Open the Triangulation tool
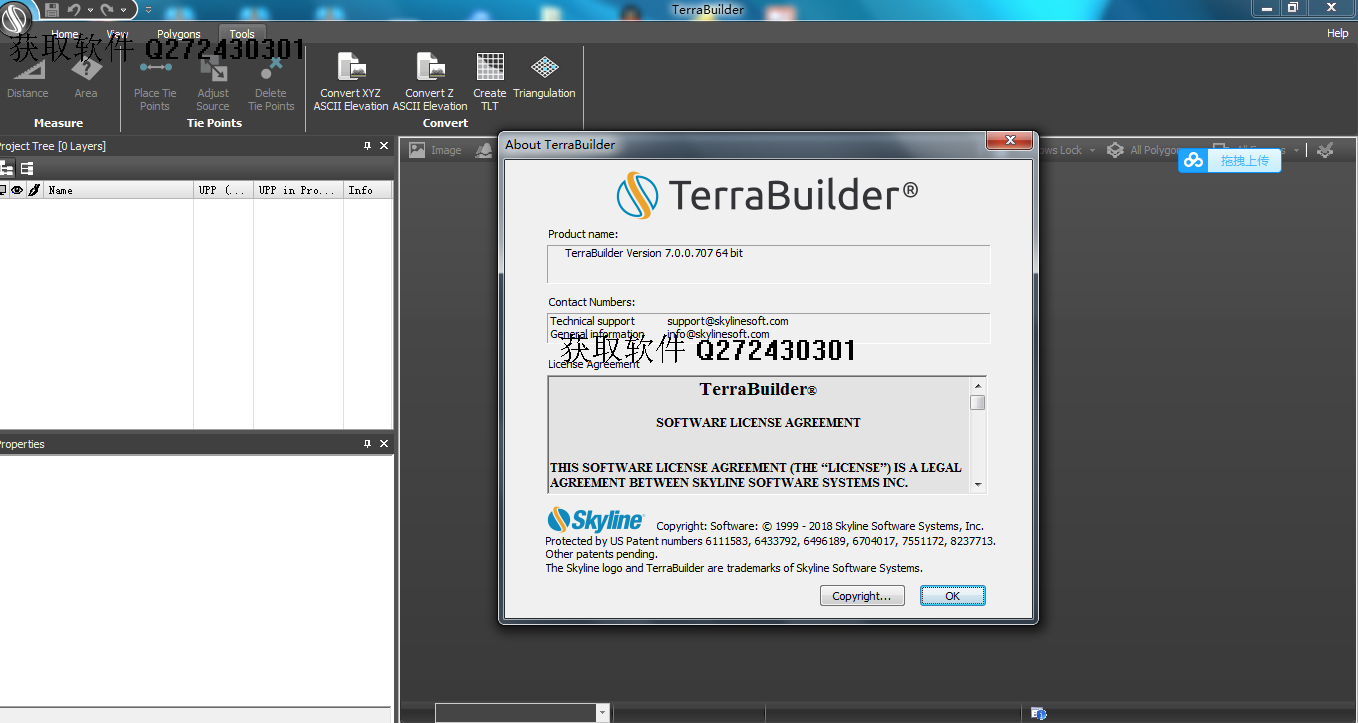Viewport: 1358px width, 723px height. 544,77
